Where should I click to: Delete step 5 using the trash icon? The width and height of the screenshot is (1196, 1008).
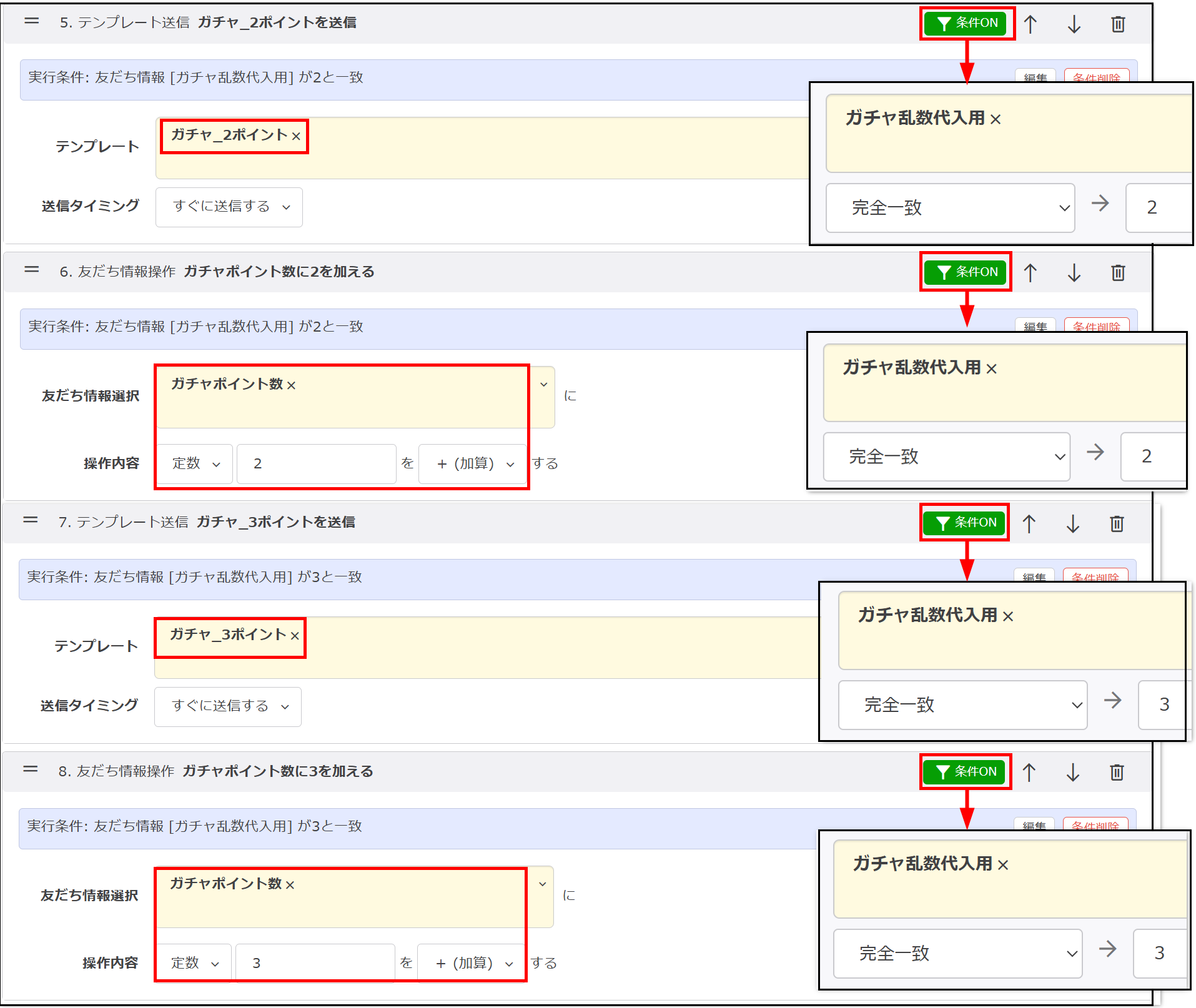1117,24
